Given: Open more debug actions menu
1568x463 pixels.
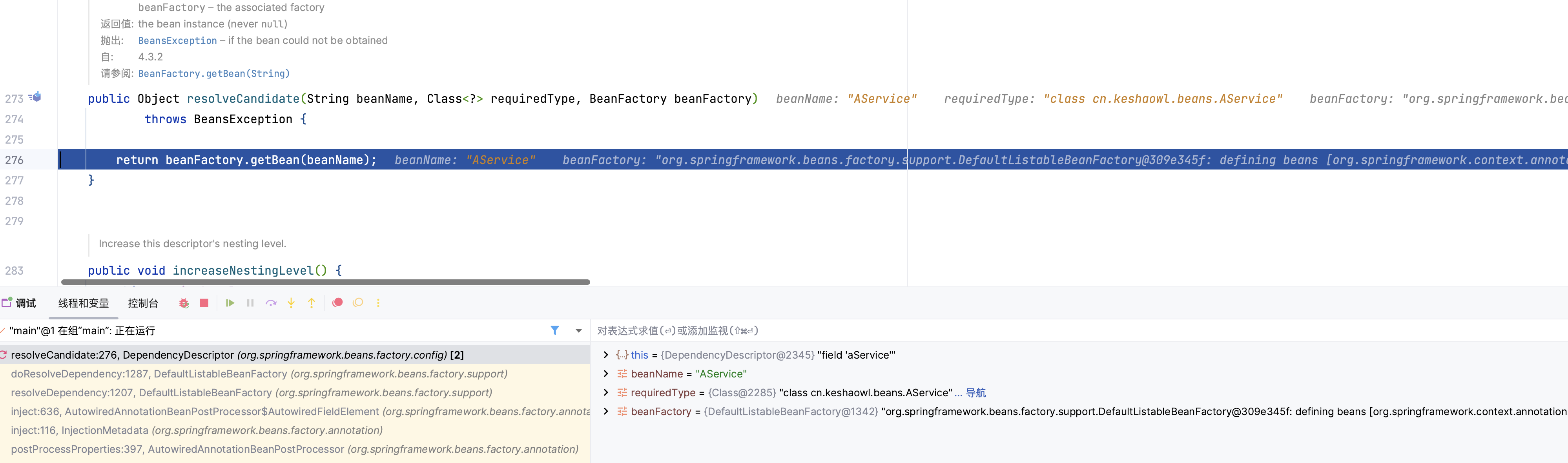Looking at the screenshot, I should [378, 303].
